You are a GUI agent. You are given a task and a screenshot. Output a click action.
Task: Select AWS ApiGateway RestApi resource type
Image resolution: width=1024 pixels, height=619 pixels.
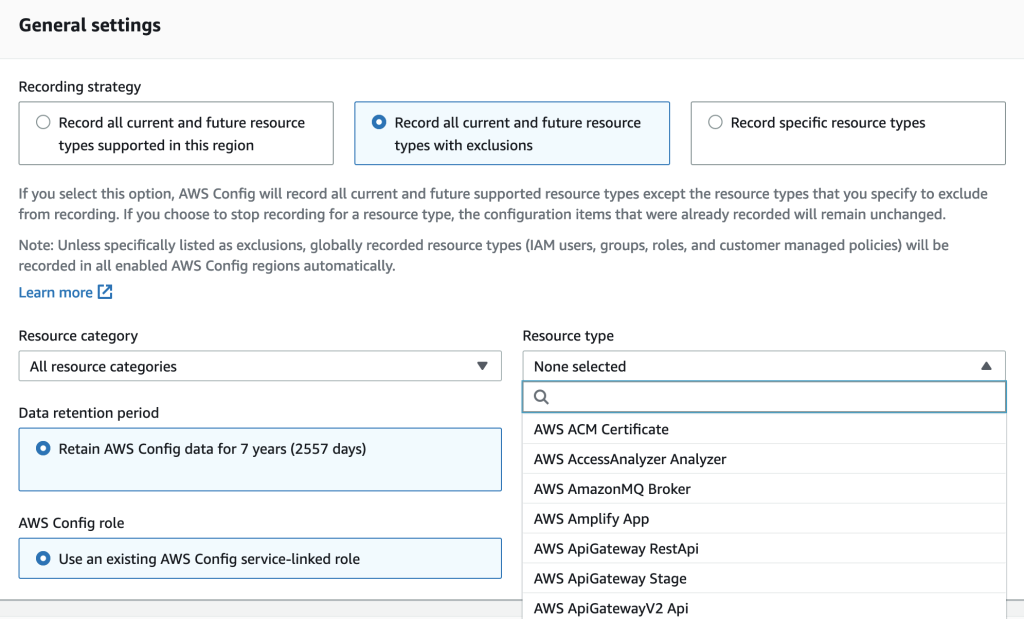(613, 548)
